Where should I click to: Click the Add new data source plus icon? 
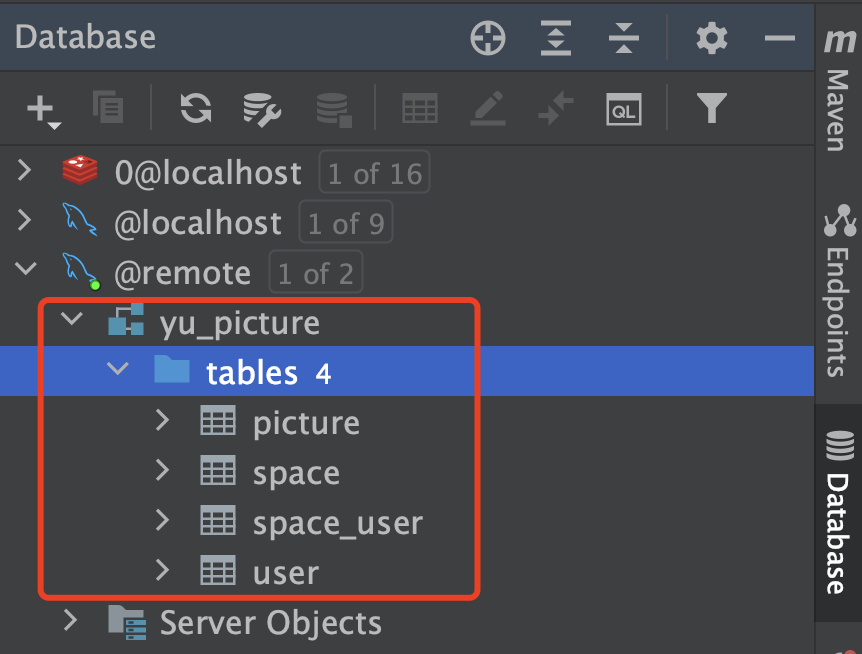[42, 108]
